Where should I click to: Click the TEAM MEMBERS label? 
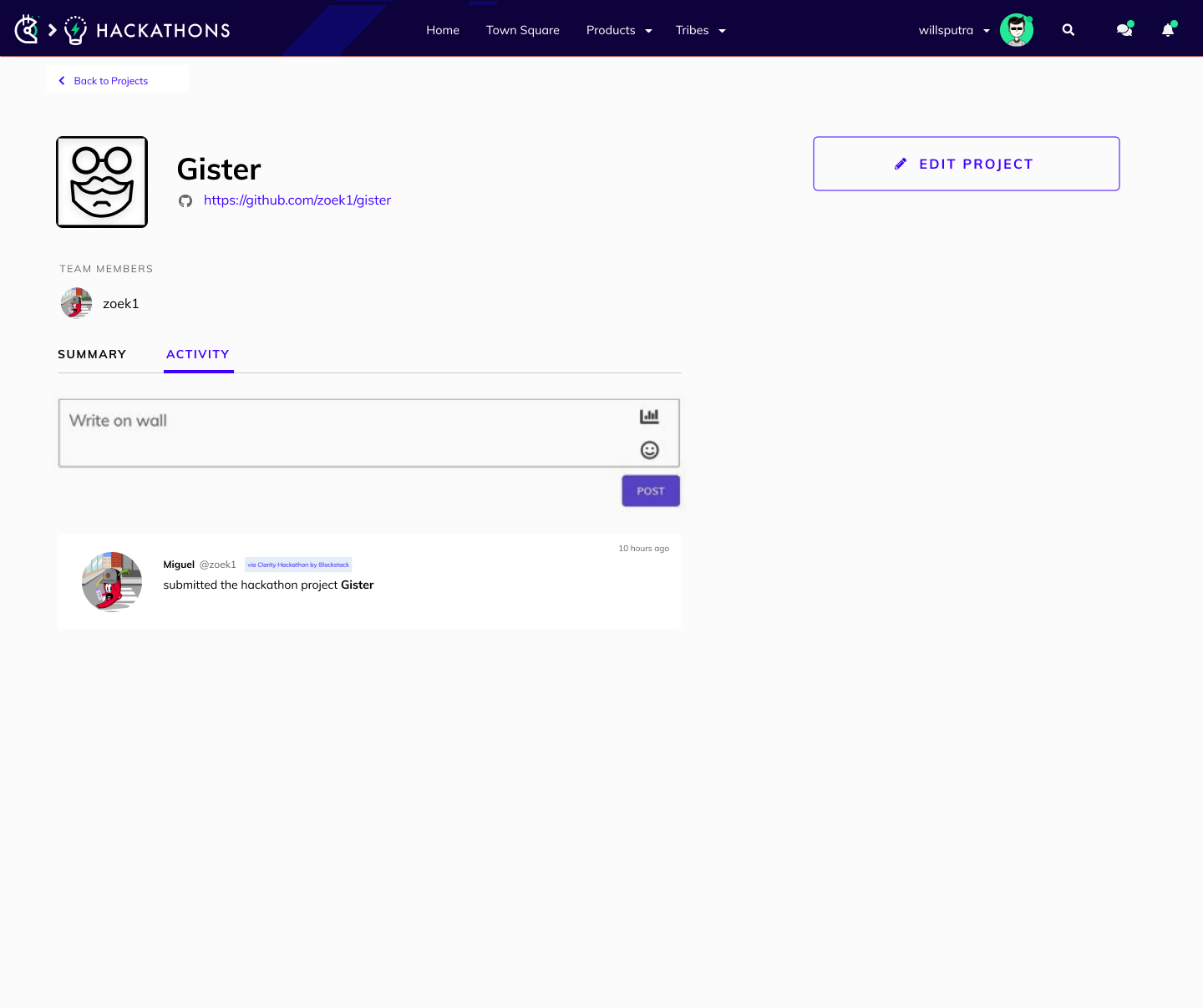click(x=106, y=269)
